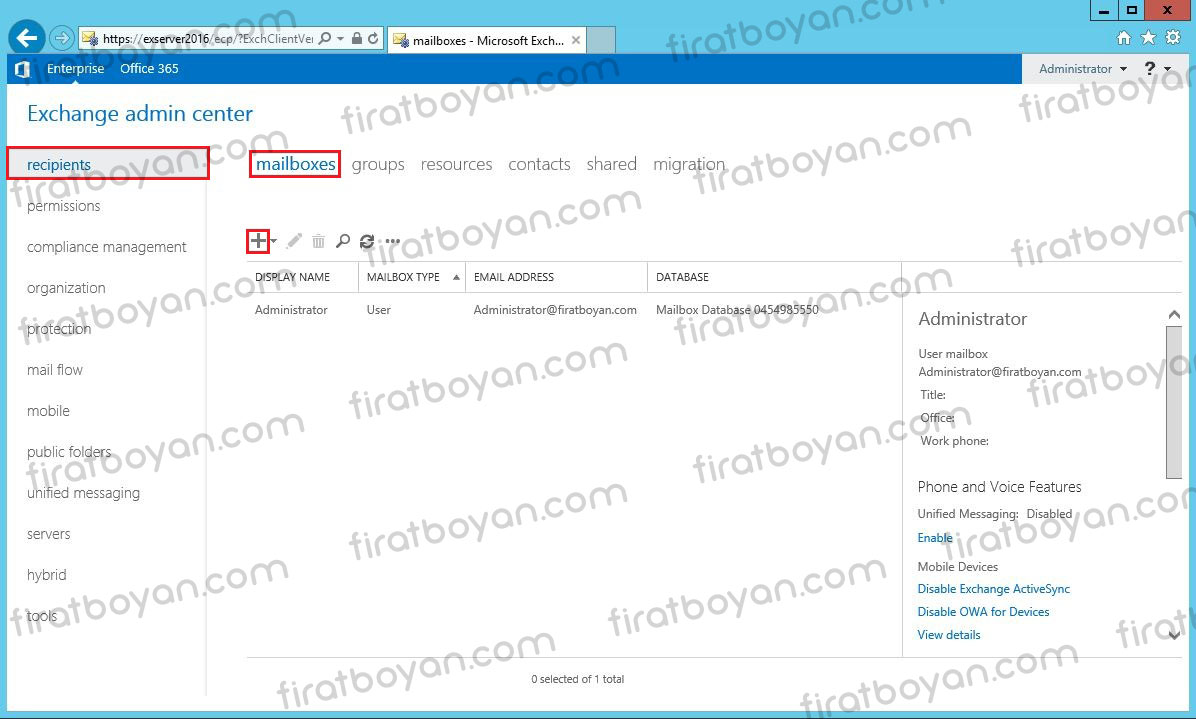Click the 0 selected of 1 total status text
This screenshot has width=1196, height=719.
(577, 679)
